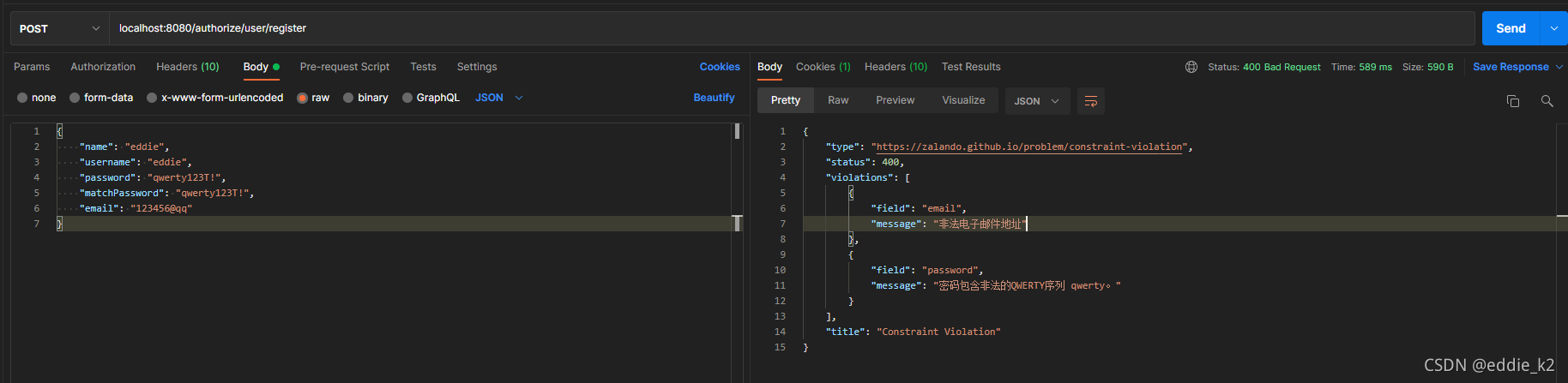Click the 非法电子邮件地址 message line
Screen dimensions: 1568x383
click(949, 224)
